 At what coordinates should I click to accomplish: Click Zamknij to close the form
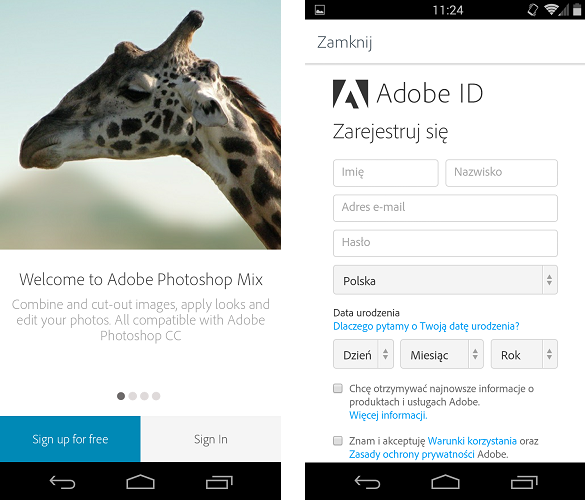pyautogui.click(x=344, y=42)
